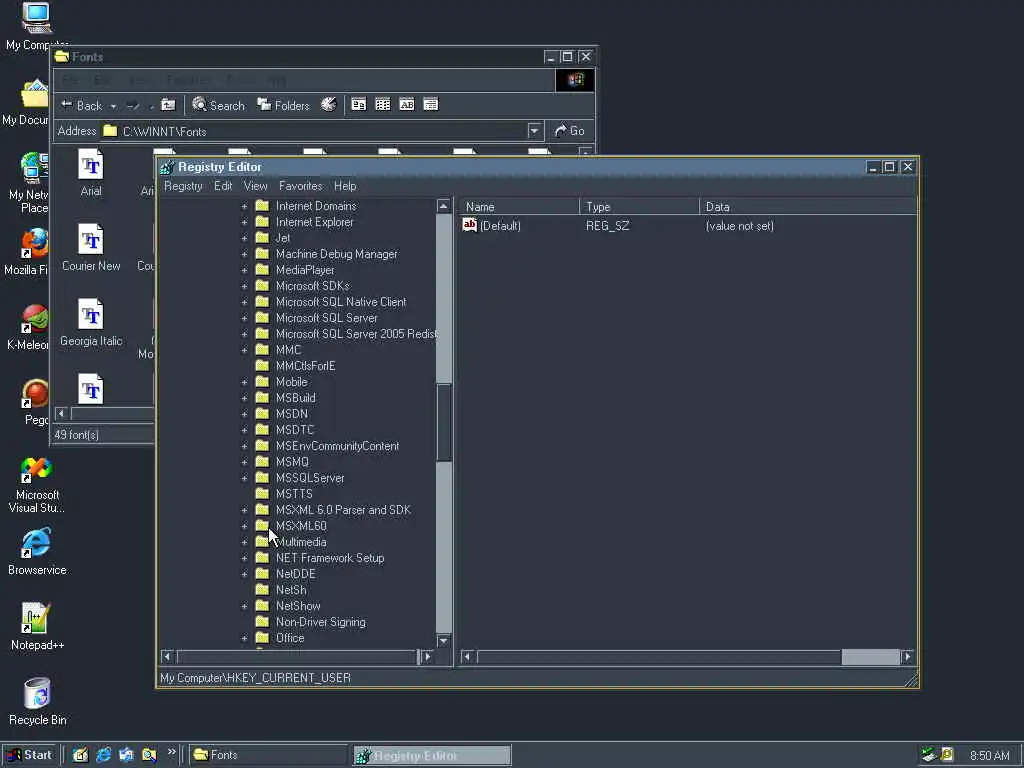The height and width of the screenshot is (768, 1024).
Task: Select the NET Framework Setup key
Action: click(x=330, y=558)
